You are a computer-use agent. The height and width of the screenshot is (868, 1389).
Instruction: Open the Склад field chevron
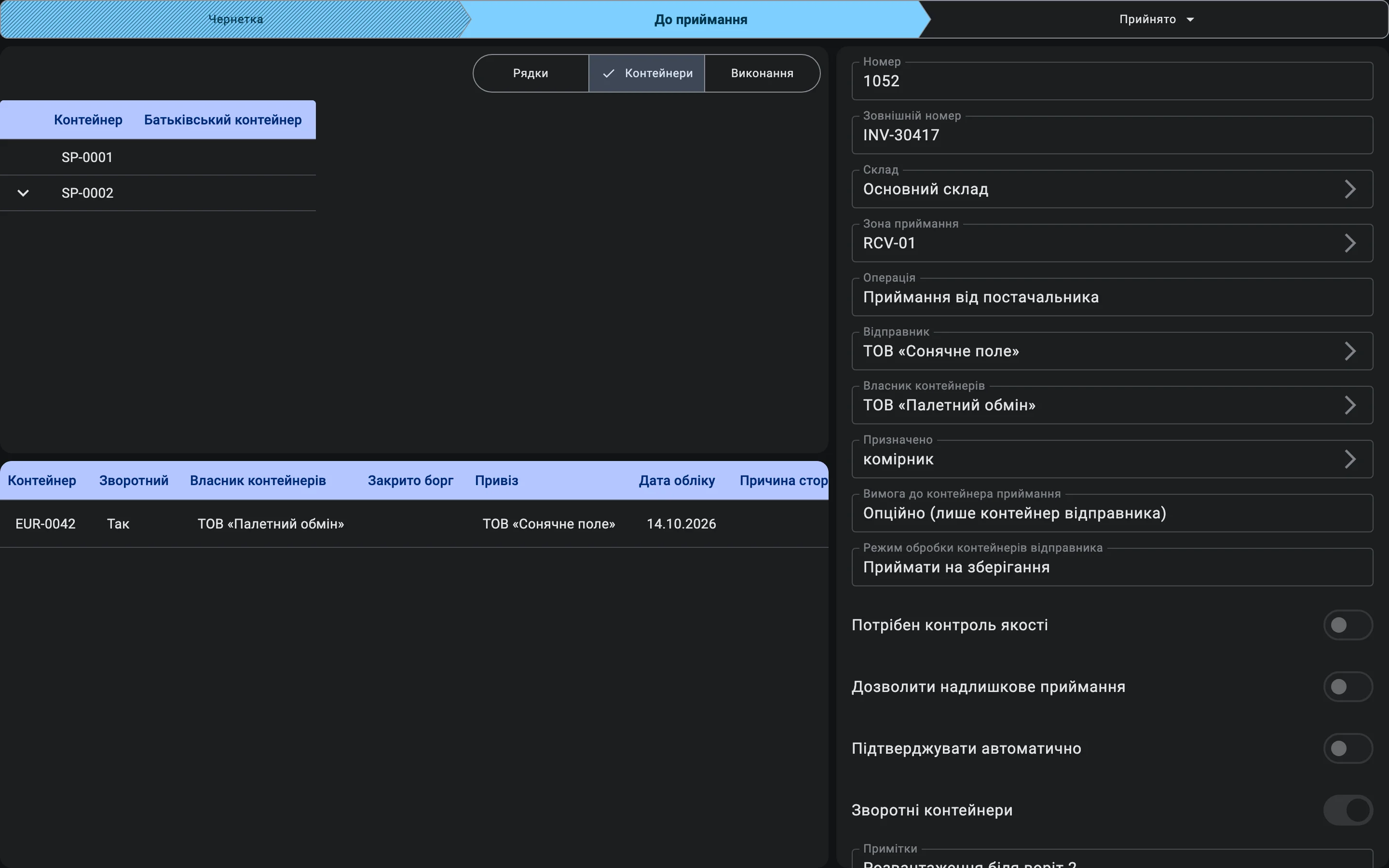[1350, 189]
